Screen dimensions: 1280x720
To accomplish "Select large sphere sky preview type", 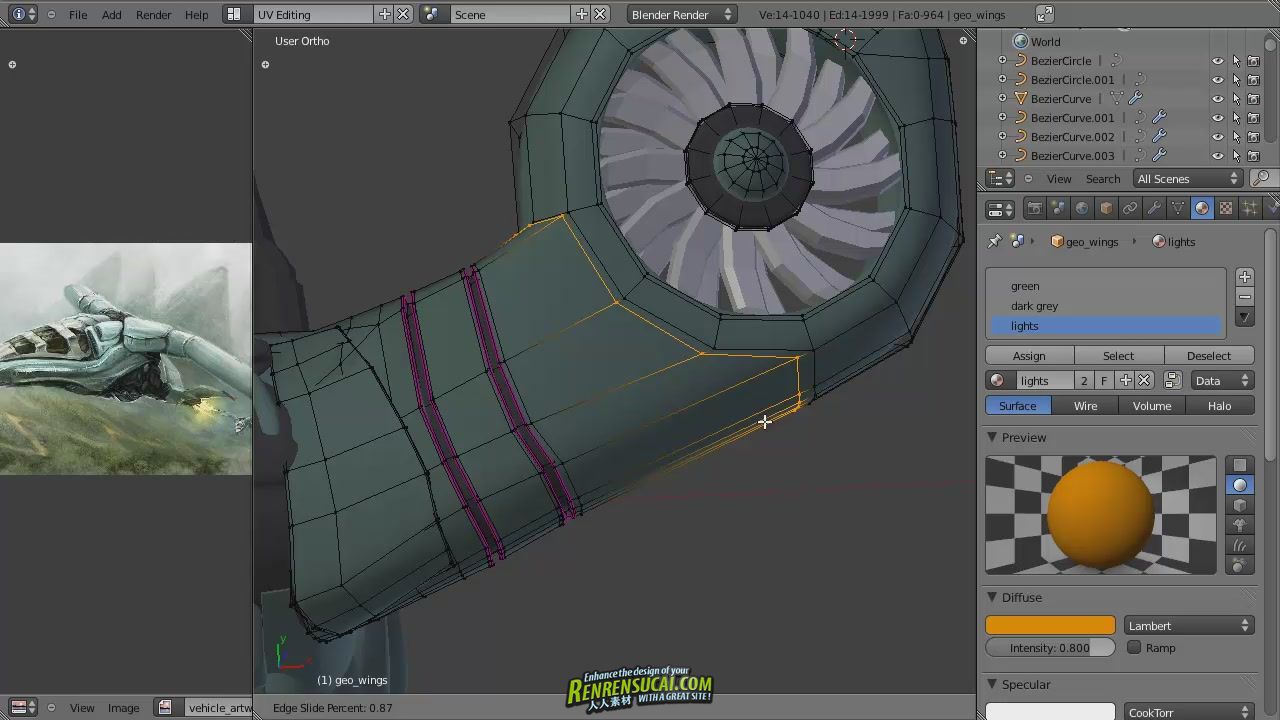I will click(1240, 566).
